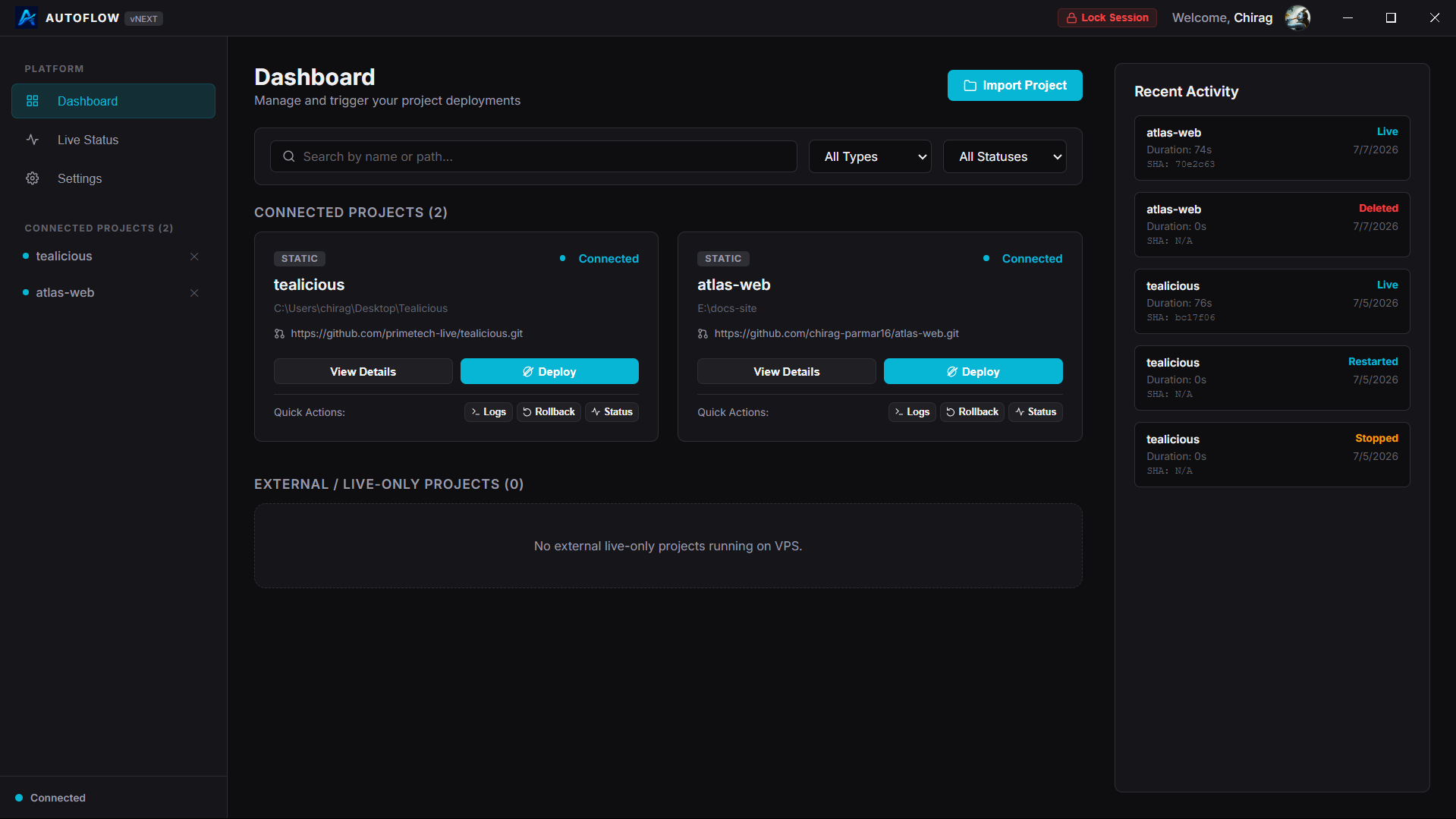Remove tealicious from sidebar with X icon
Image resolution: width=1456 pixels, height=819 pixels.
194,257
